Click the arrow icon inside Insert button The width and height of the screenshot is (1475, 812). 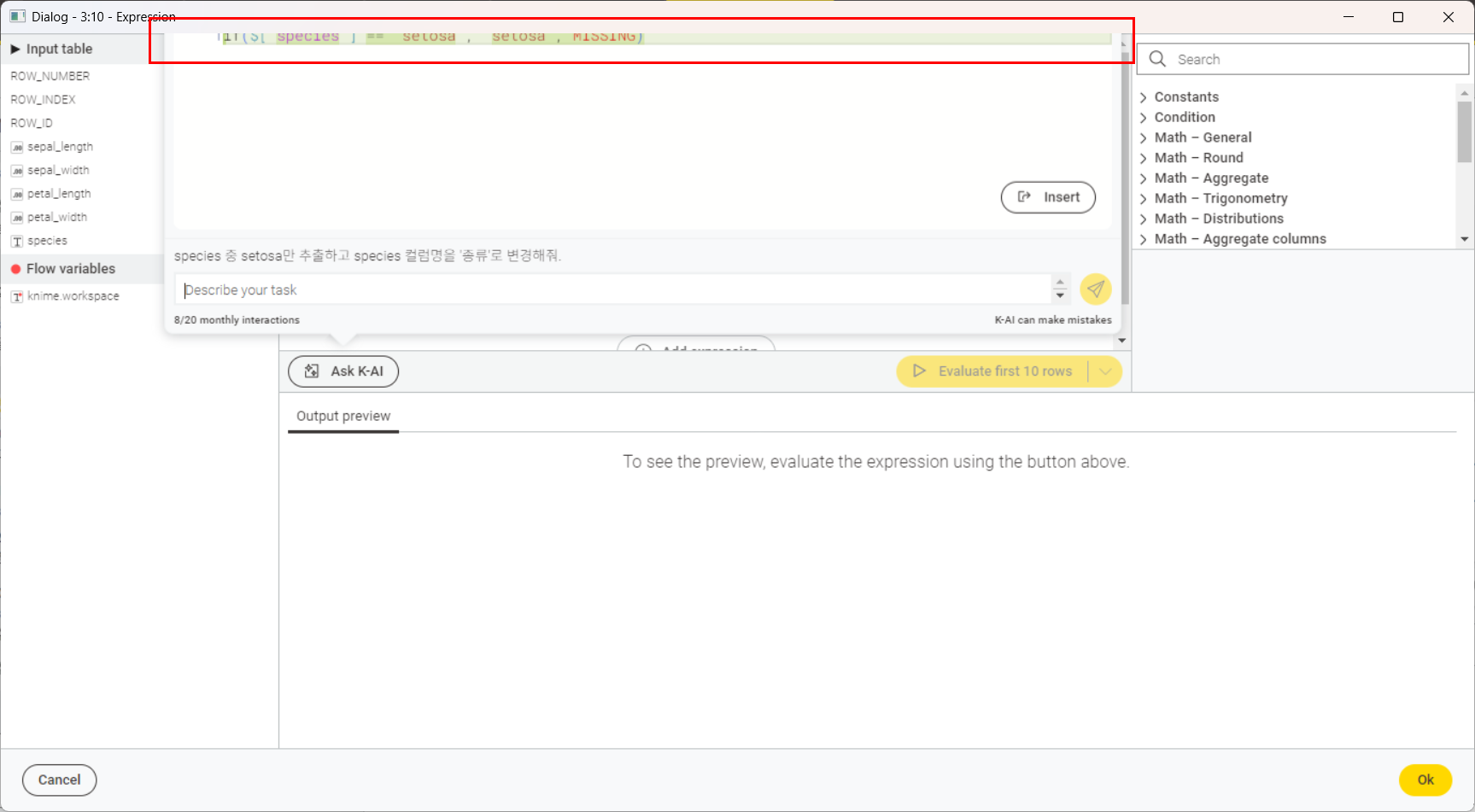[x=1025, y=197]
